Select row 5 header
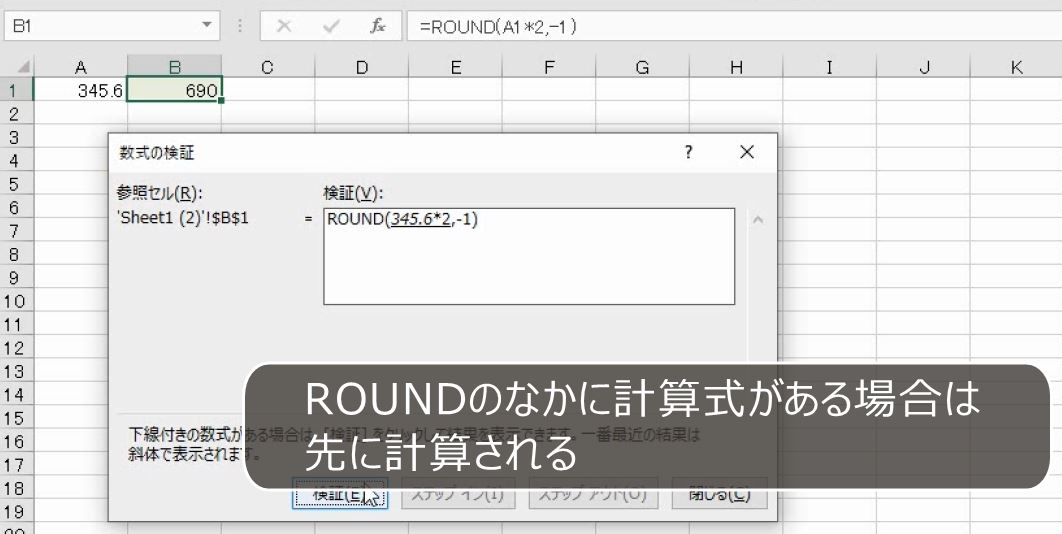Image resolution: width=1062 pixels, height=534 pixels. 16,184
